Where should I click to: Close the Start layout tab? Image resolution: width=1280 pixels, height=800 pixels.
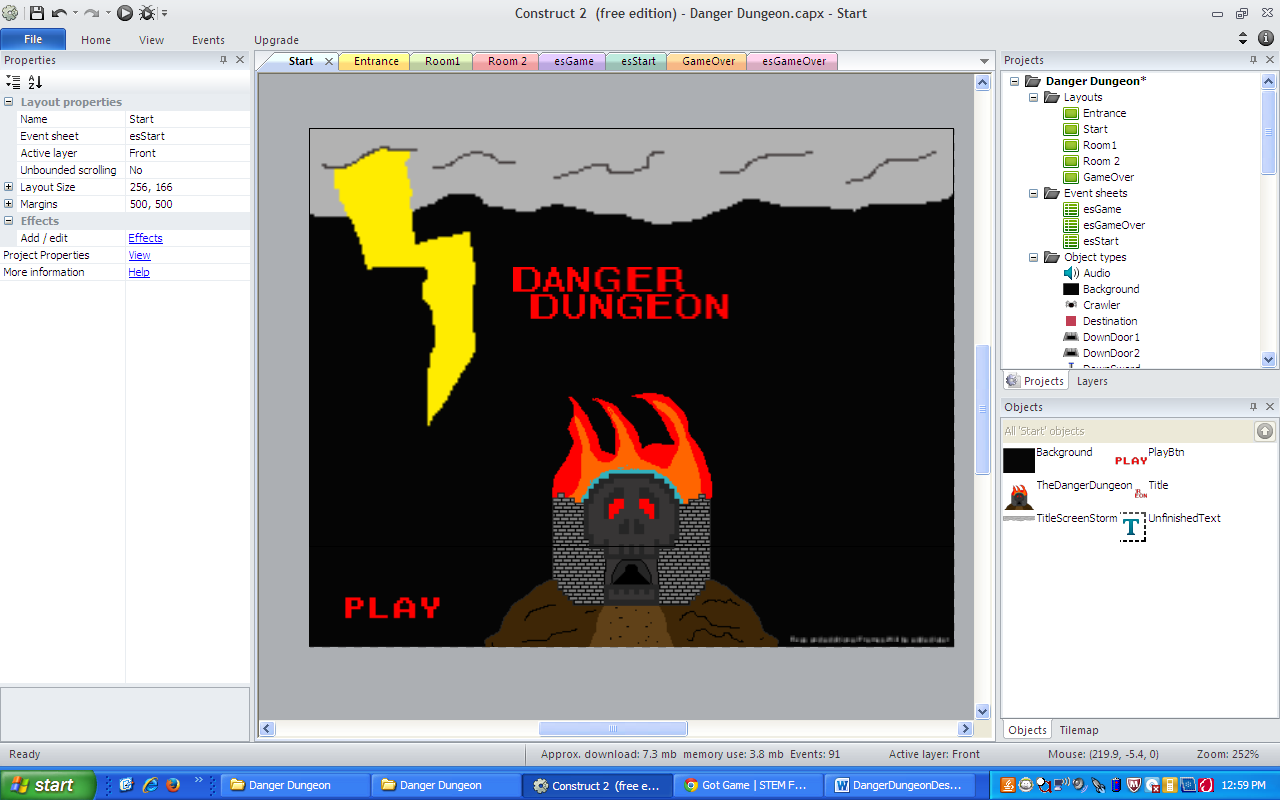(x=329, y=61)
